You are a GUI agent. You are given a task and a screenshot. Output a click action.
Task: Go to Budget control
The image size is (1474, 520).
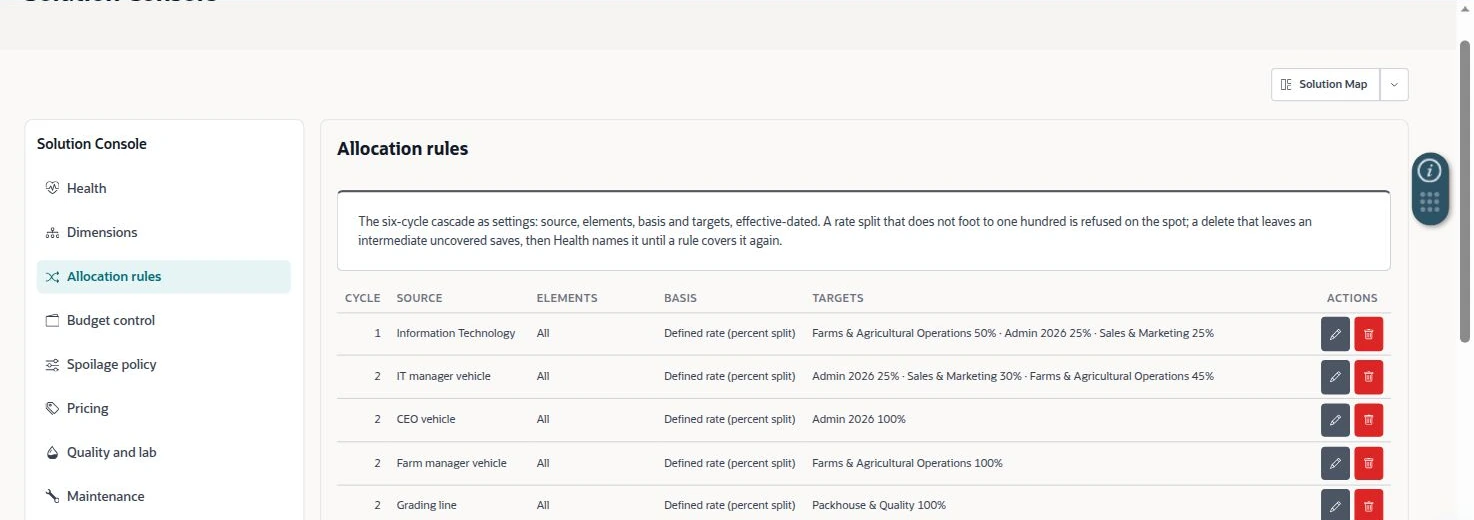pos(164,320)
